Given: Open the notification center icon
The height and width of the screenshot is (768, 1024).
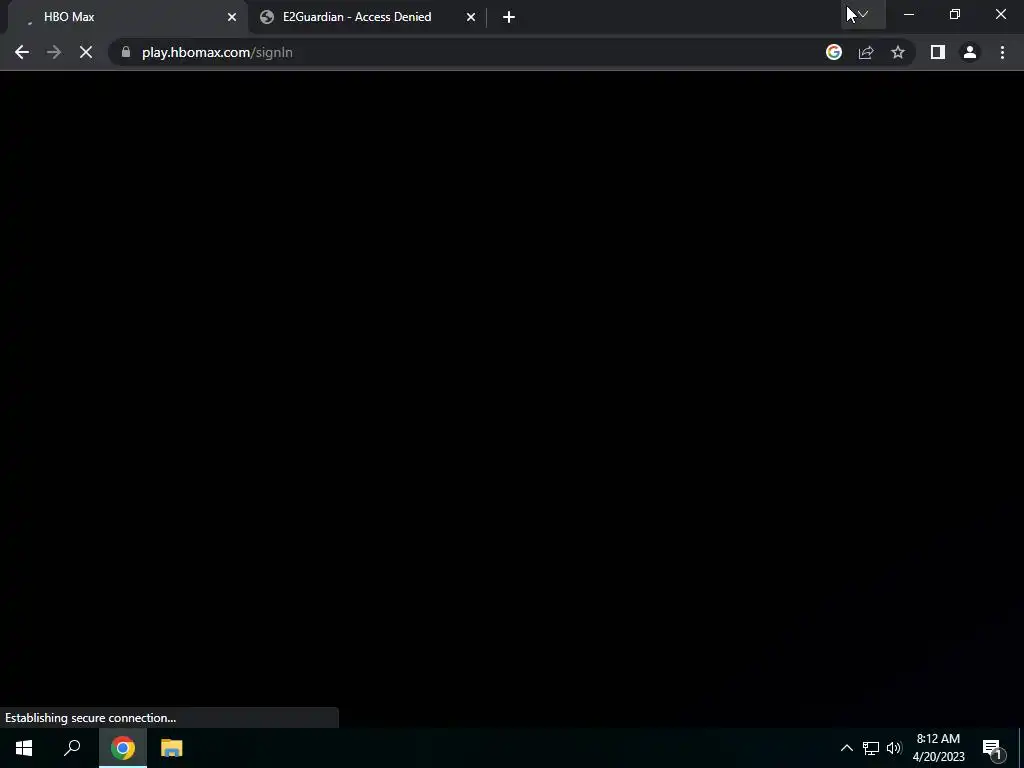Looking at the screenshot, I should 992,748.
